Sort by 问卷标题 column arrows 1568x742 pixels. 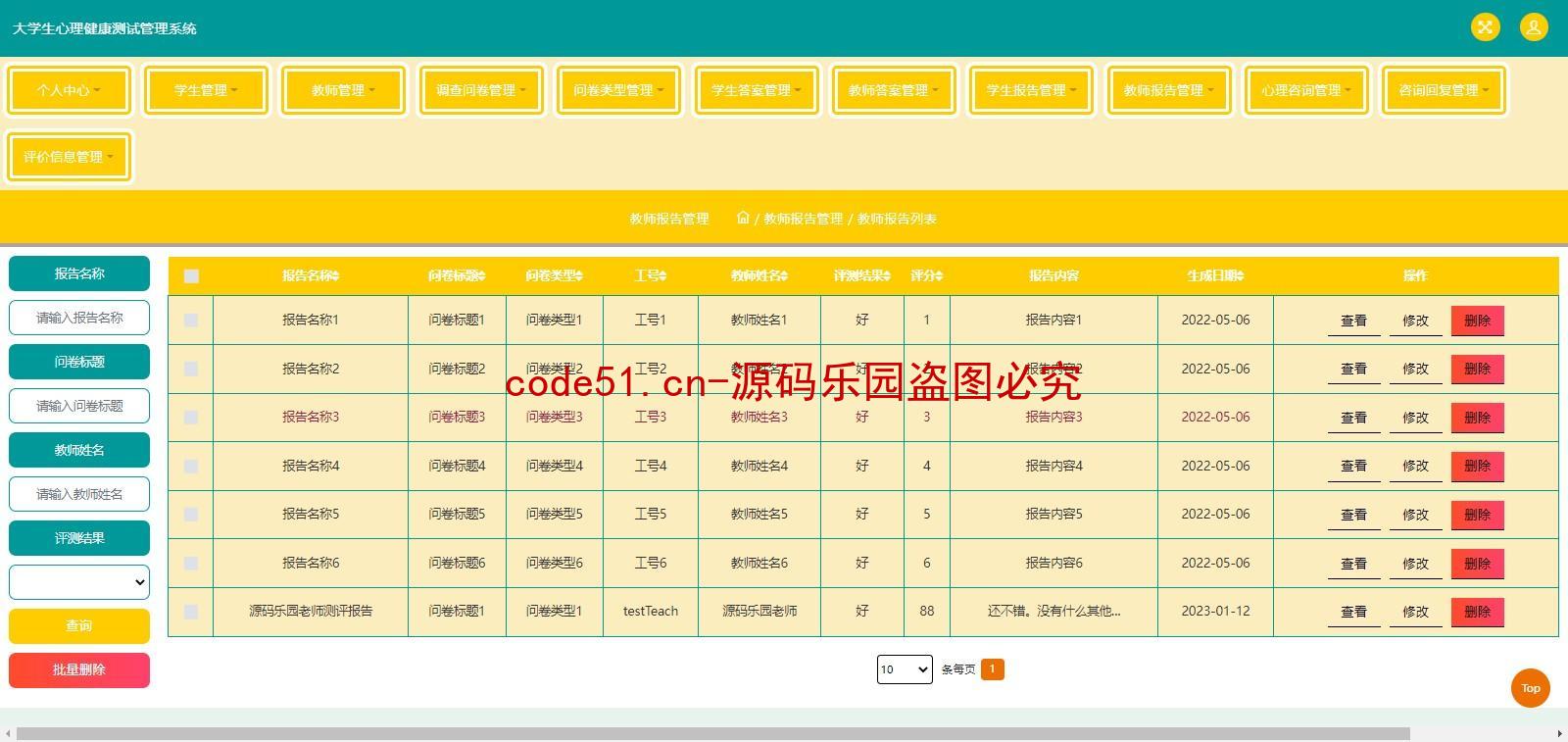(x=481, y=276)
